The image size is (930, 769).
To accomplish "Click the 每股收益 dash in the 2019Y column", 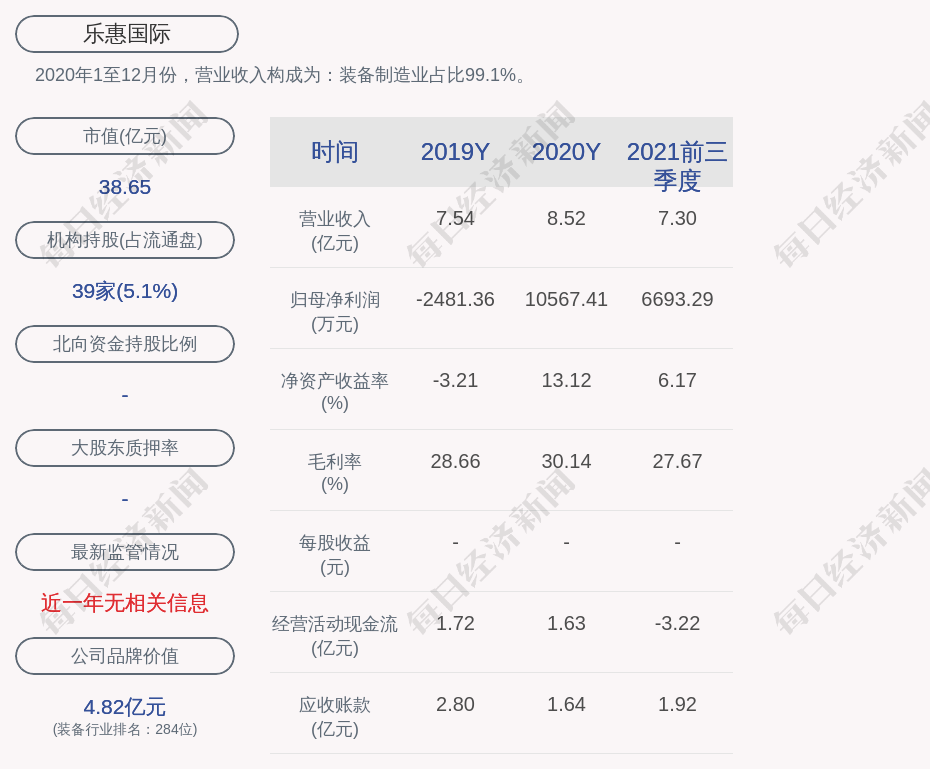I will pos(456,542).
